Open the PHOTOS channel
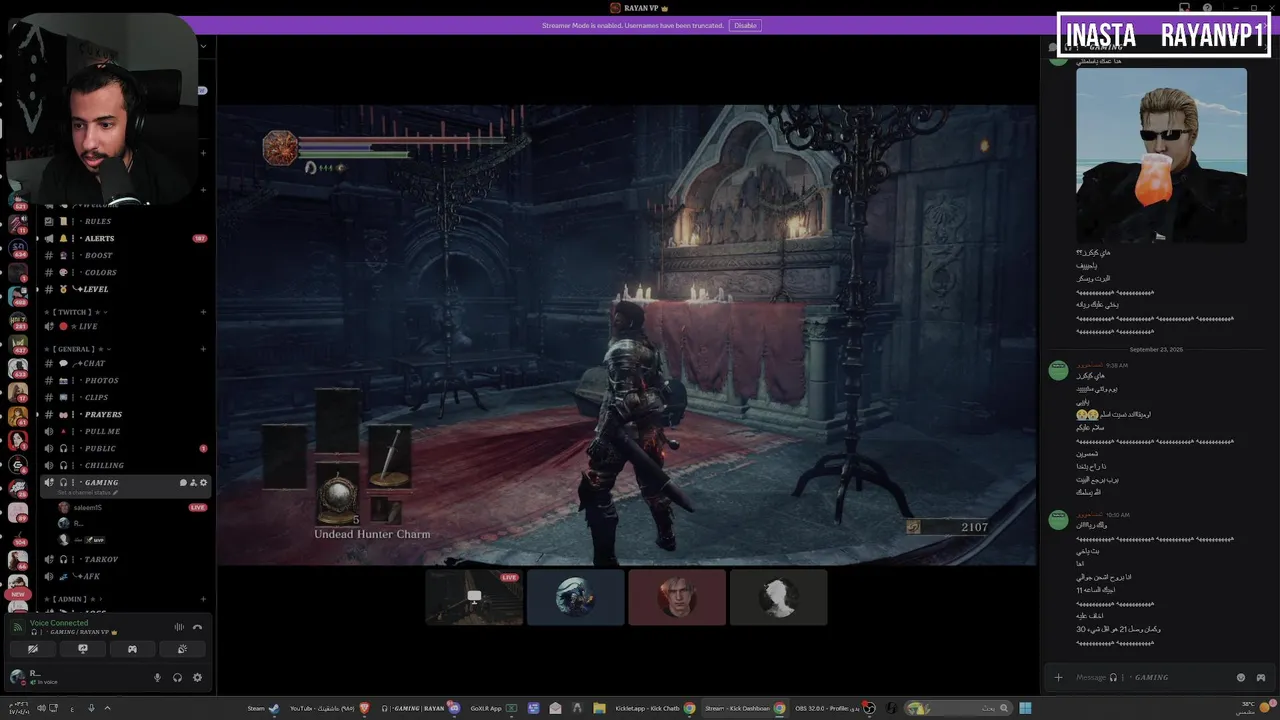1280x720 pixels. pyautogui.click(x=125, y=380)
